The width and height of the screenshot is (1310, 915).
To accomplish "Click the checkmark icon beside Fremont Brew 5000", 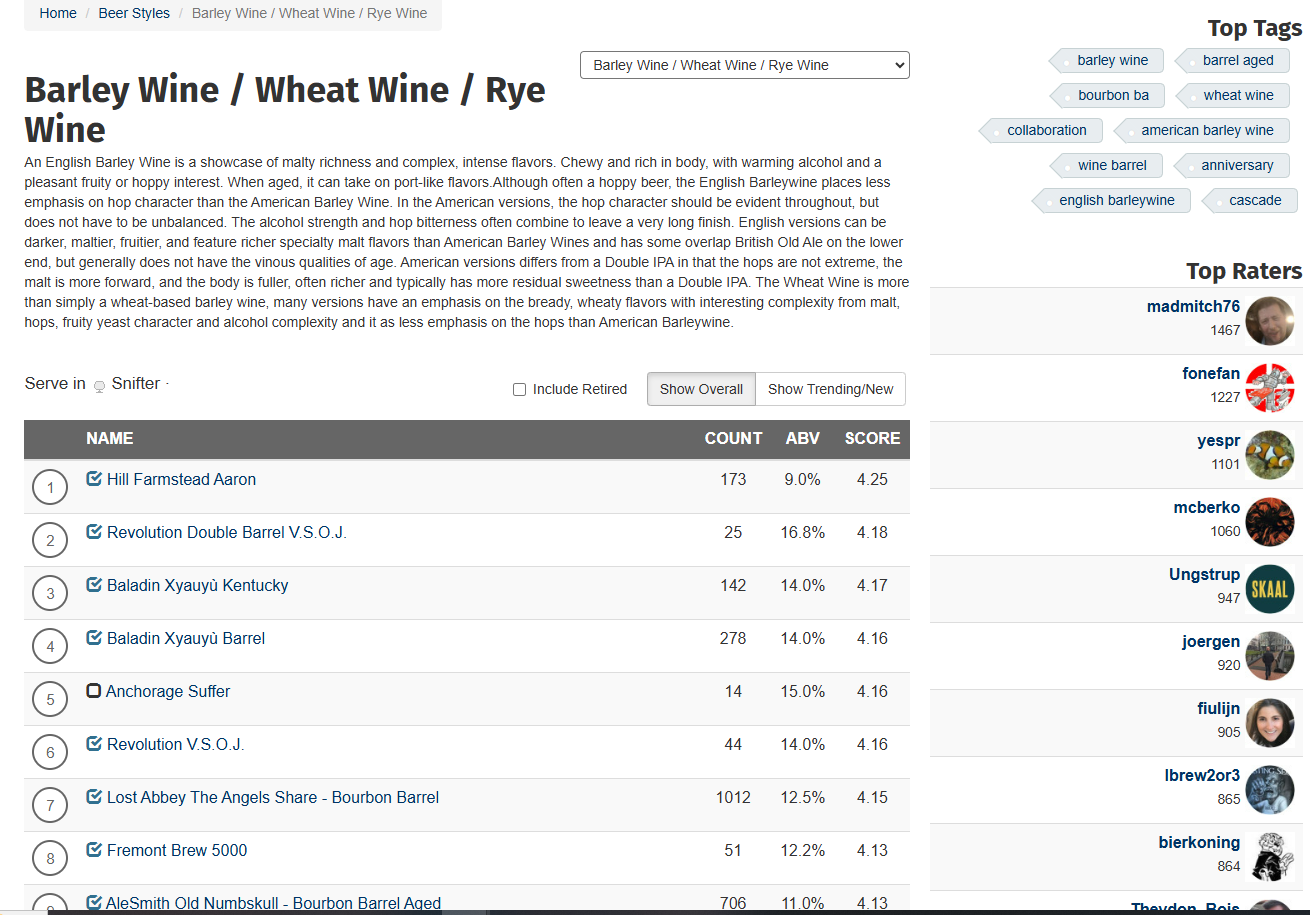I will 94,850.
